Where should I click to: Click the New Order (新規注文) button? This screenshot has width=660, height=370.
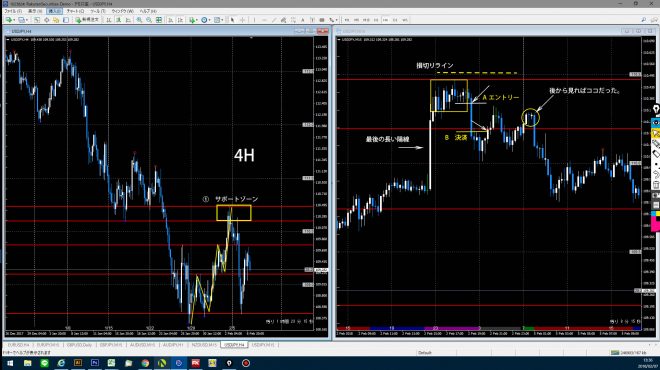coord(88,20)
